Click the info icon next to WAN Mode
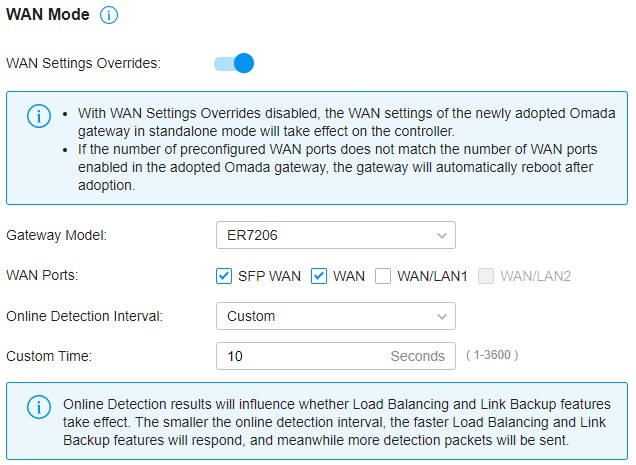The height and width of the screenshot is (465, 636). [109, 15]
